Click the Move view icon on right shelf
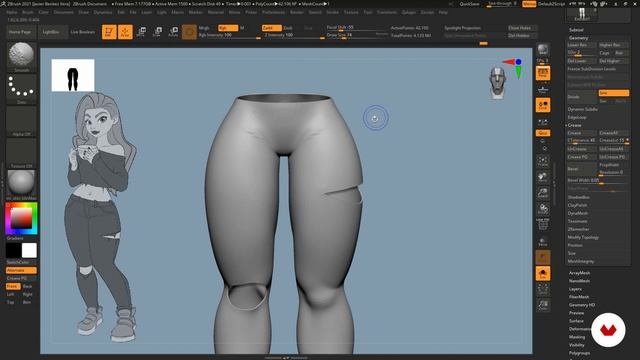The height and width of the screenshot is (360, 640). click(x=542, y=177)
